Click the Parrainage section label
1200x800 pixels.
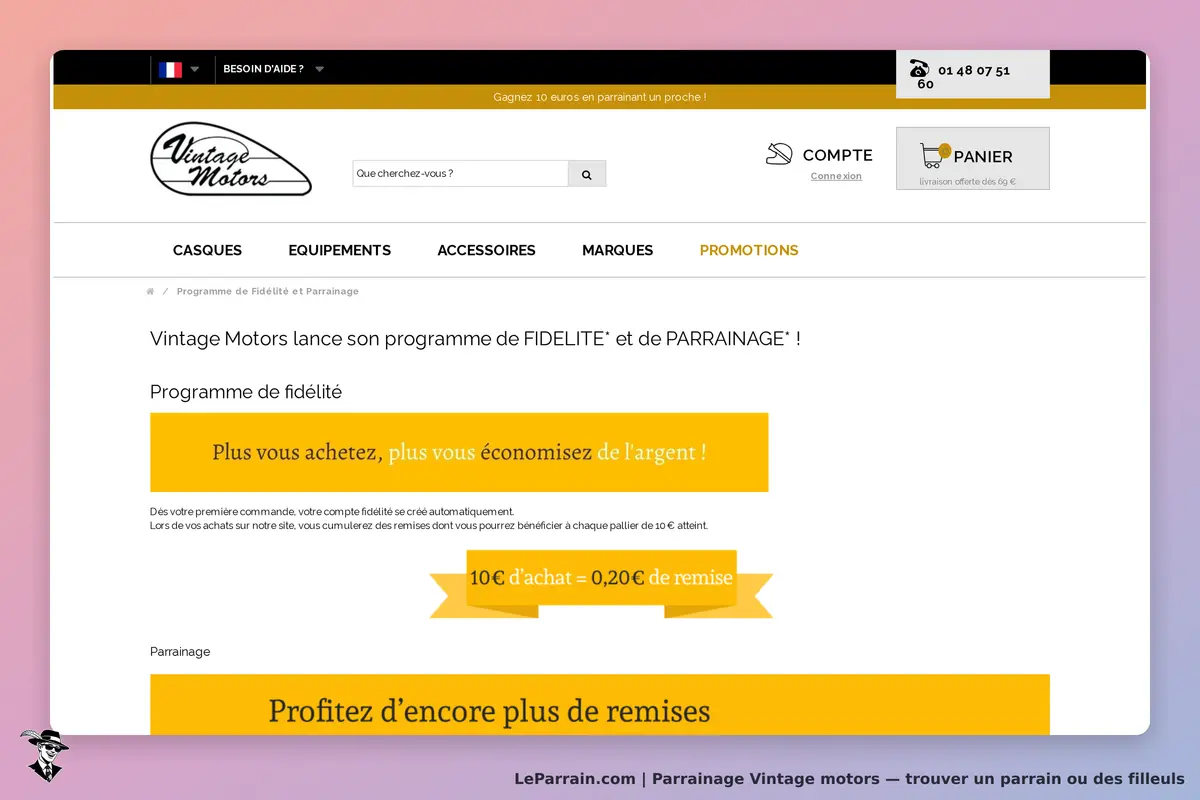[x=180, y=652]
